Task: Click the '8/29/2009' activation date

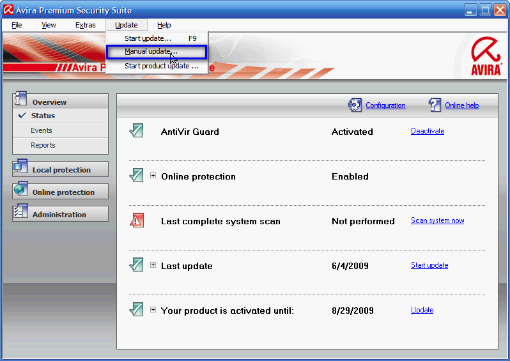Action: pyautogui.click(x=352, y=311)
